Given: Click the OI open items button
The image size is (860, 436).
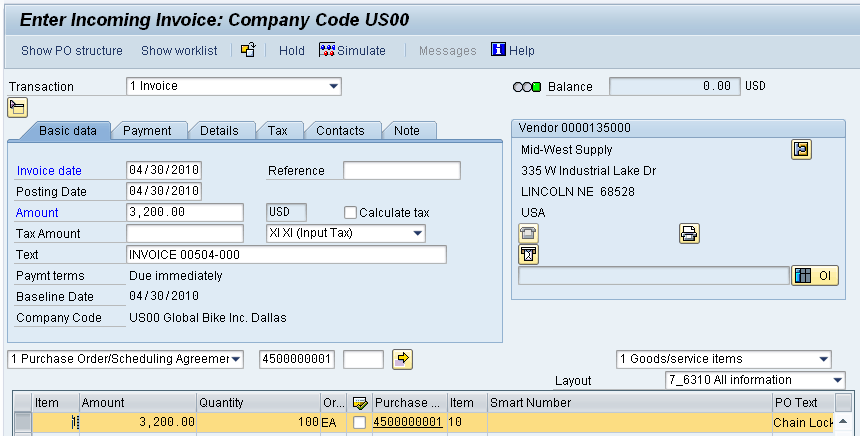Looking at the screenshot, I should [x=815, y=275].
